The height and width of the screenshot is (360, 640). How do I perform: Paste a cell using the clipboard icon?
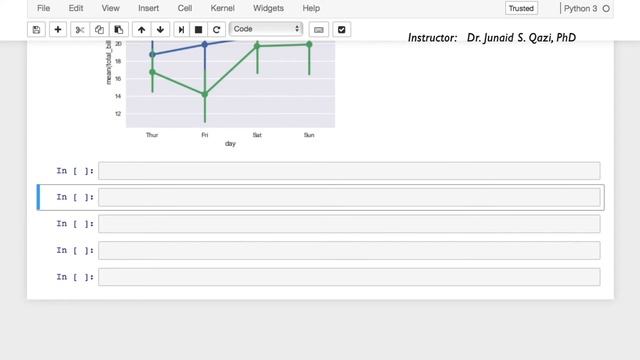coord(119,29)
